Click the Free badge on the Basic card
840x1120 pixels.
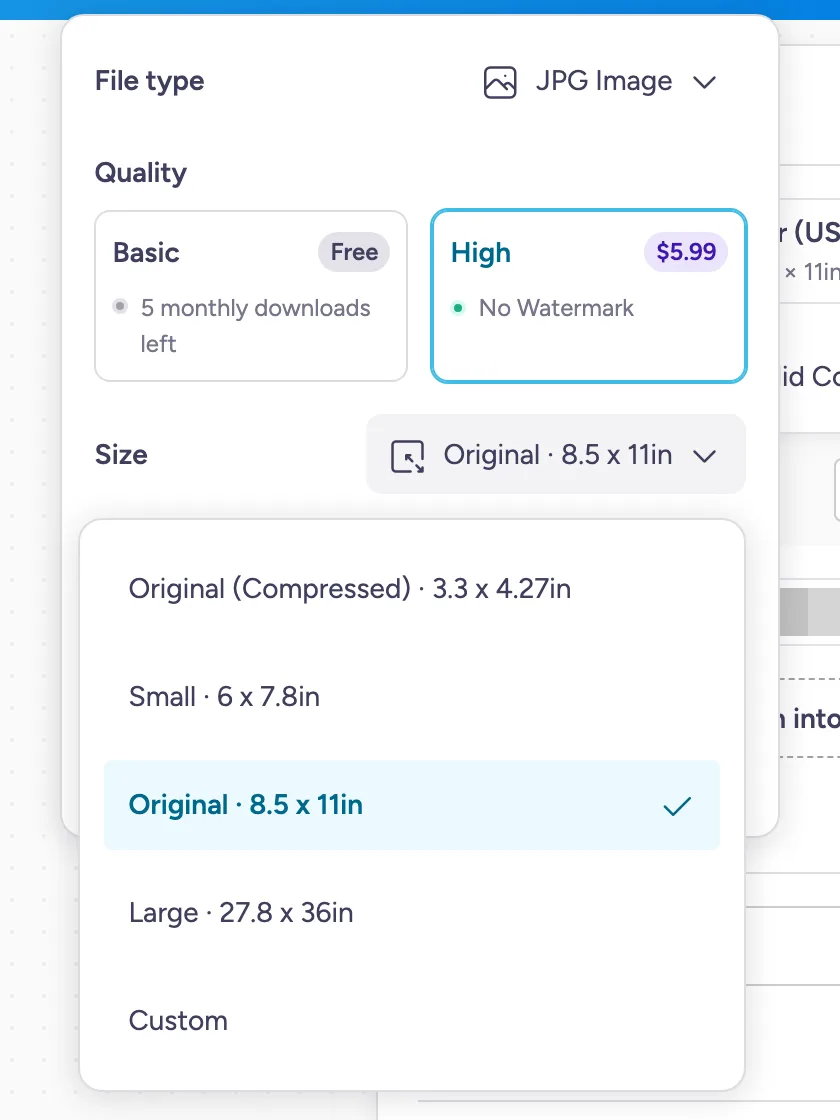point(354,252)
